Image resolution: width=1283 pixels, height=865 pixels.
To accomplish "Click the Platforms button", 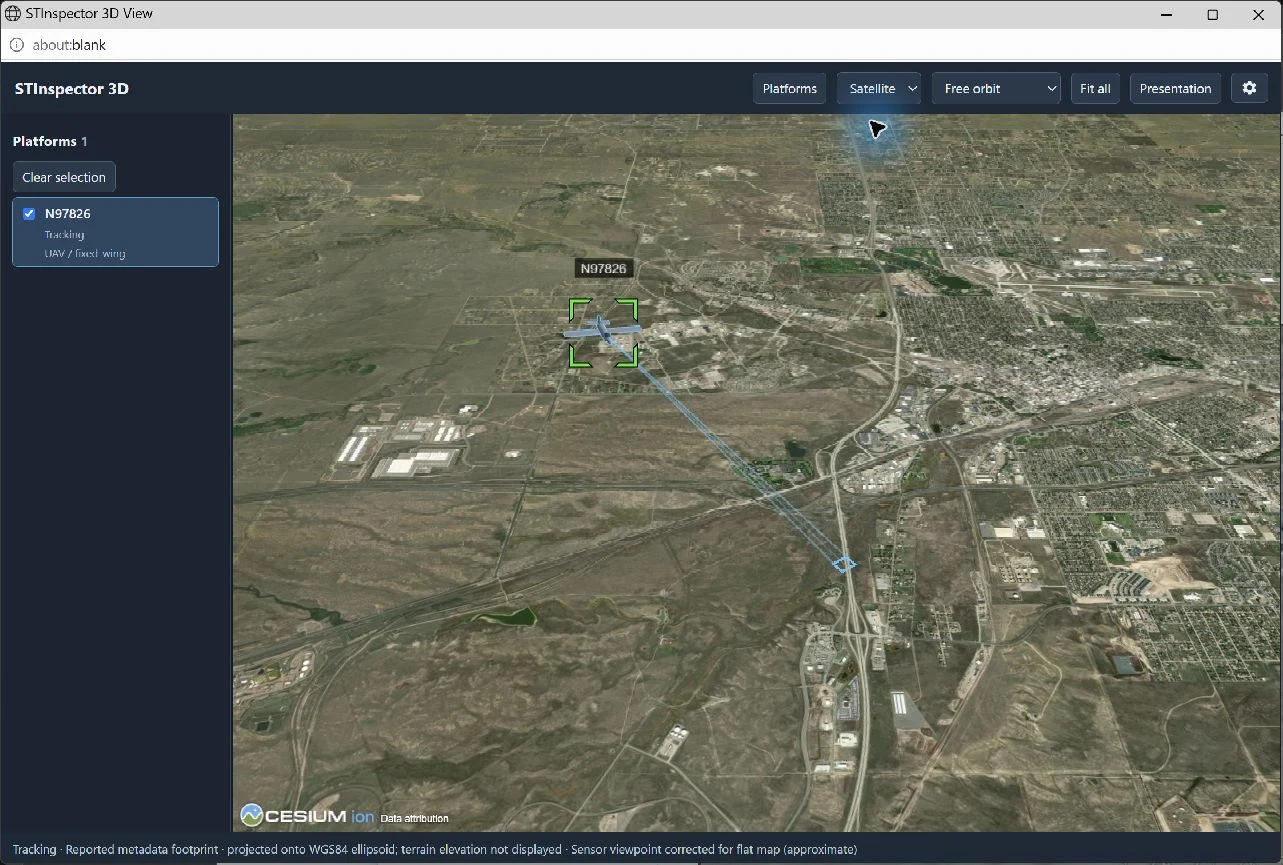I will tap(790, 88).
